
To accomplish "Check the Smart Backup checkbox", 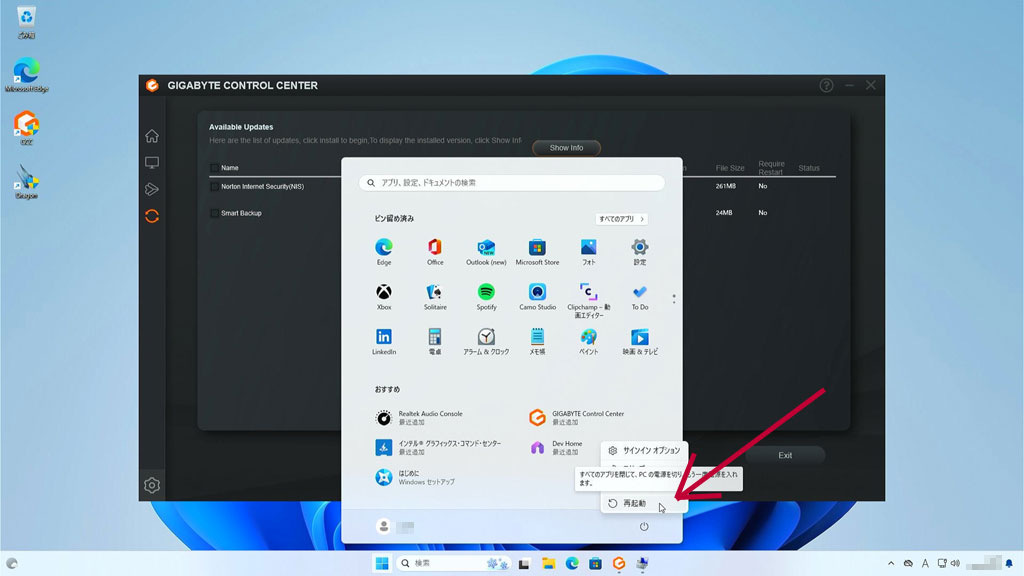I will coord(214,213).
